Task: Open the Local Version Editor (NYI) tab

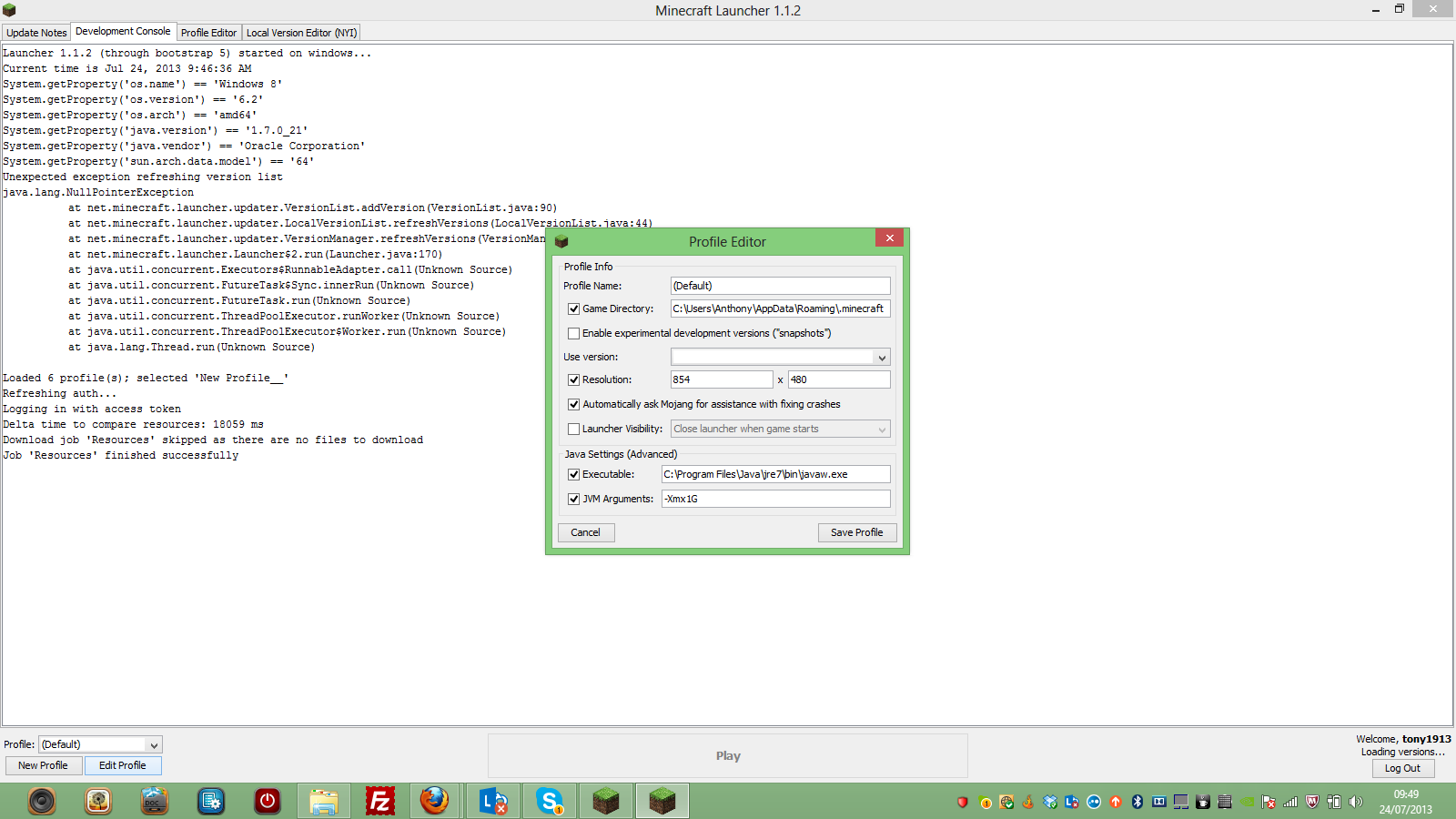Action: [x=301, y=33]
